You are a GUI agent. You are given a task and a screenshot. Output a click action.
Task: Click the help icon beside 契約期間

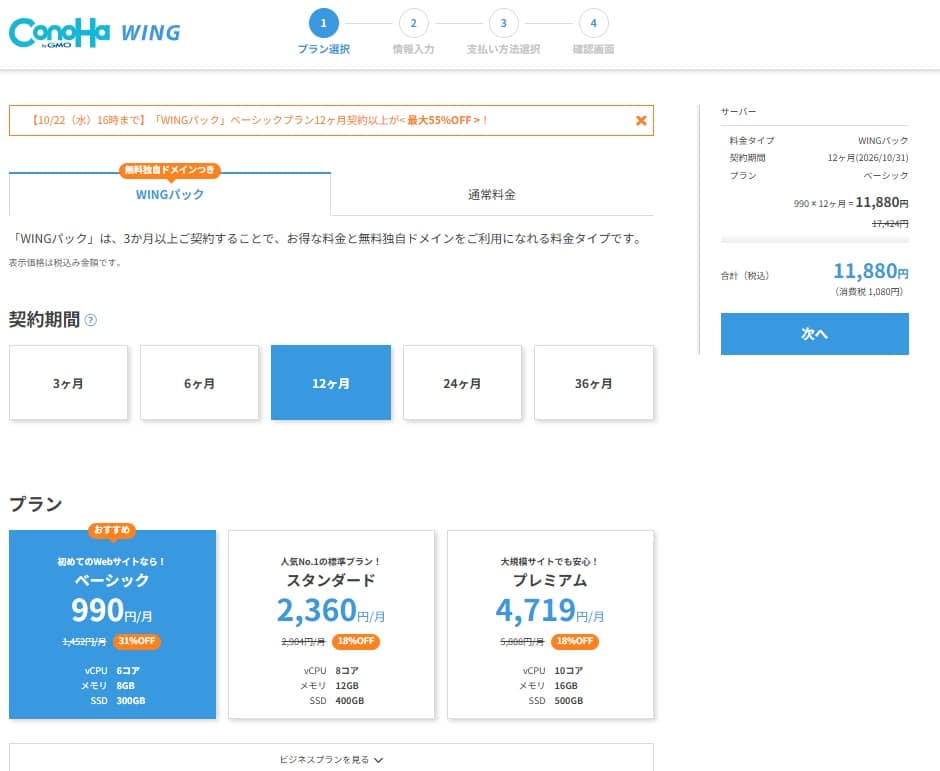[x=91, y=320]
